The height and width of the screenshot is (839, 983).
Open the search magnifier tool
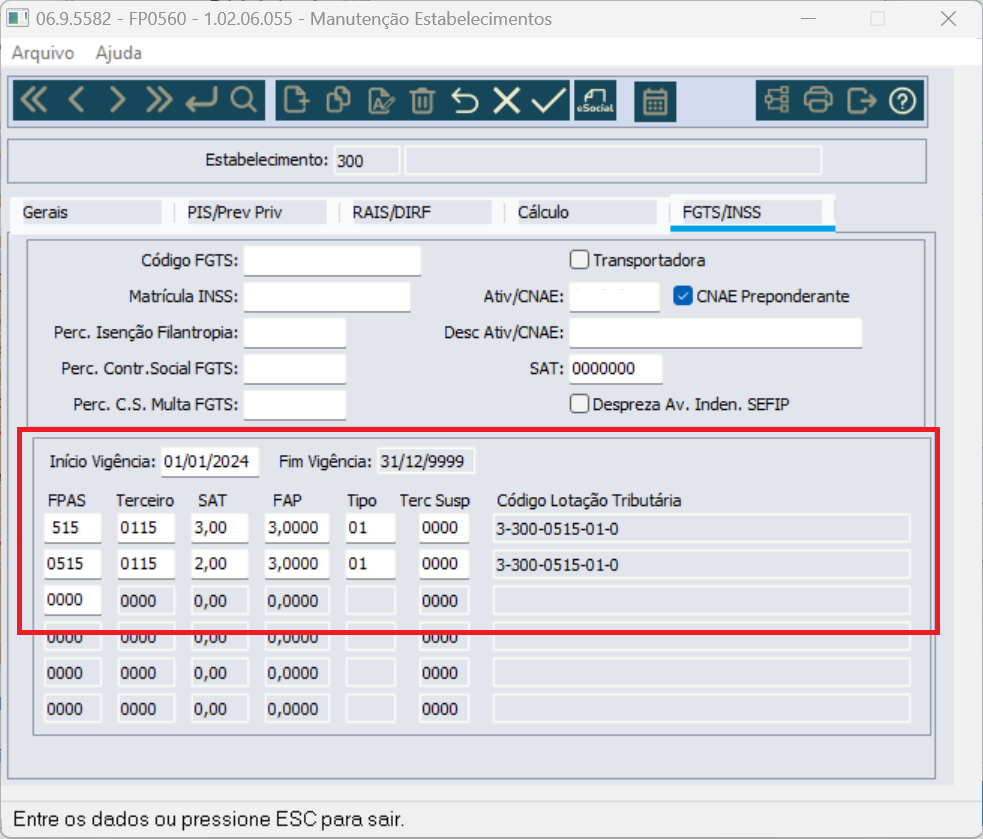pos(243,100)
